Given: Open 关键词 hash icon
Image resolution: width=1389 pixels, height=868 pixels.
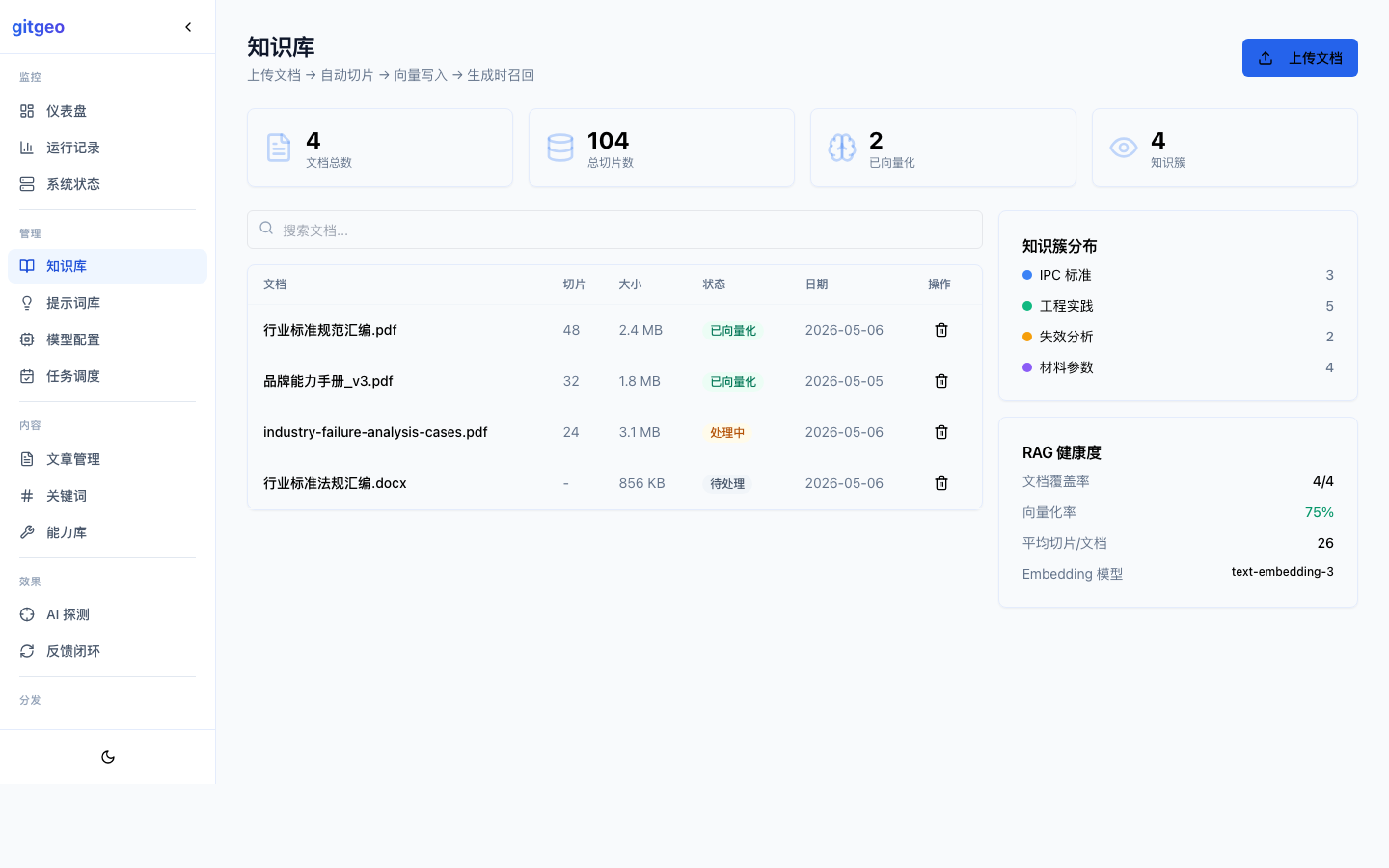Looking at the screenshot, I should click(27, 496).
